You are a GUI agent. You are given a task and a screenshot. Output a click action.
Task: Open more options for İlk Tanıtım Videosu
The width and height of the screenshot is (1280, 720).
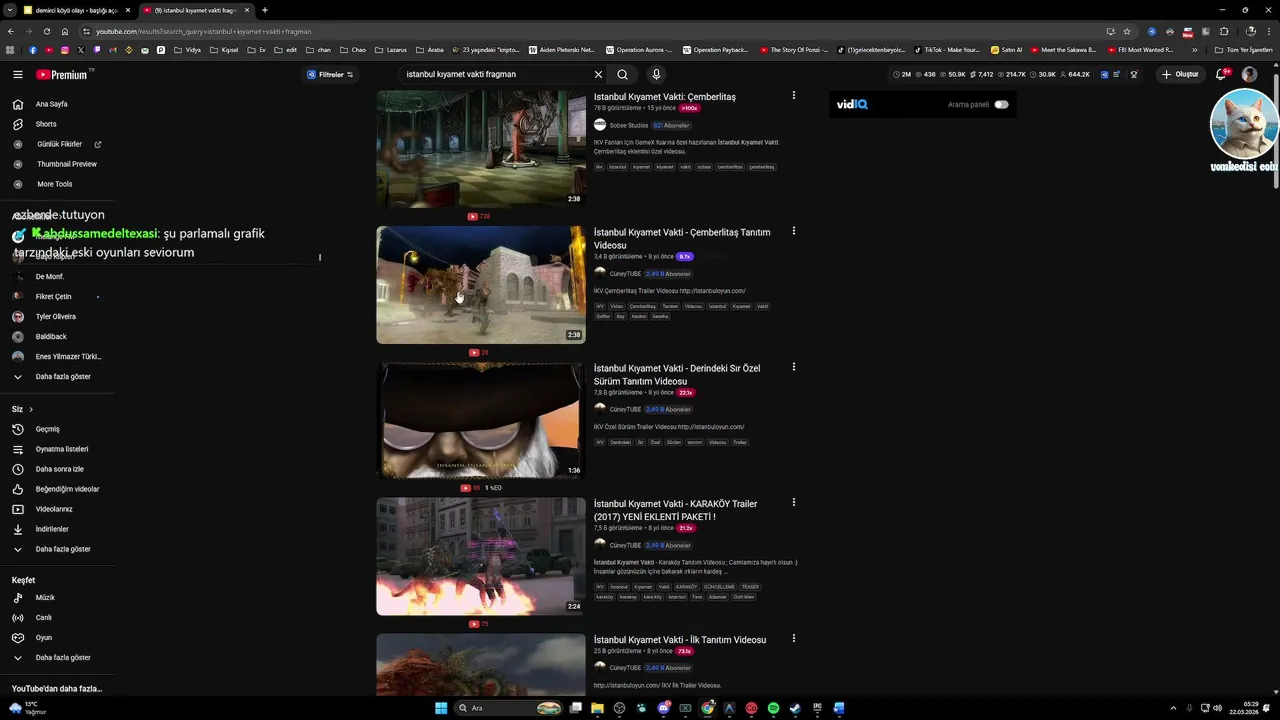click(x=794, y=638)
